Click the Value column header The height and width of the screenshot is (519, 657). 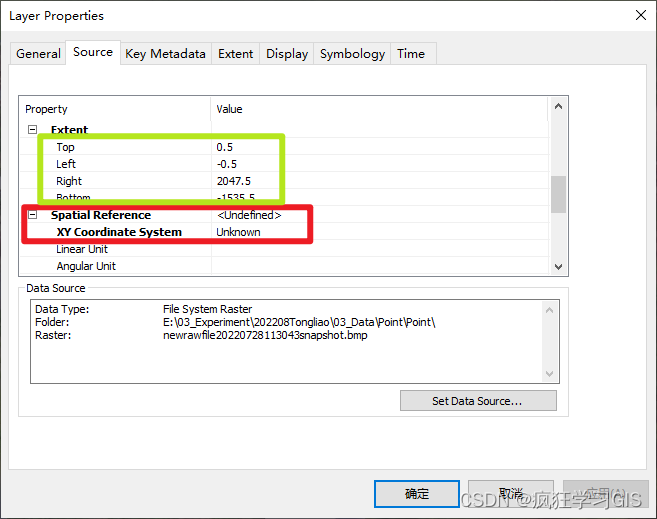click(379, 109)
